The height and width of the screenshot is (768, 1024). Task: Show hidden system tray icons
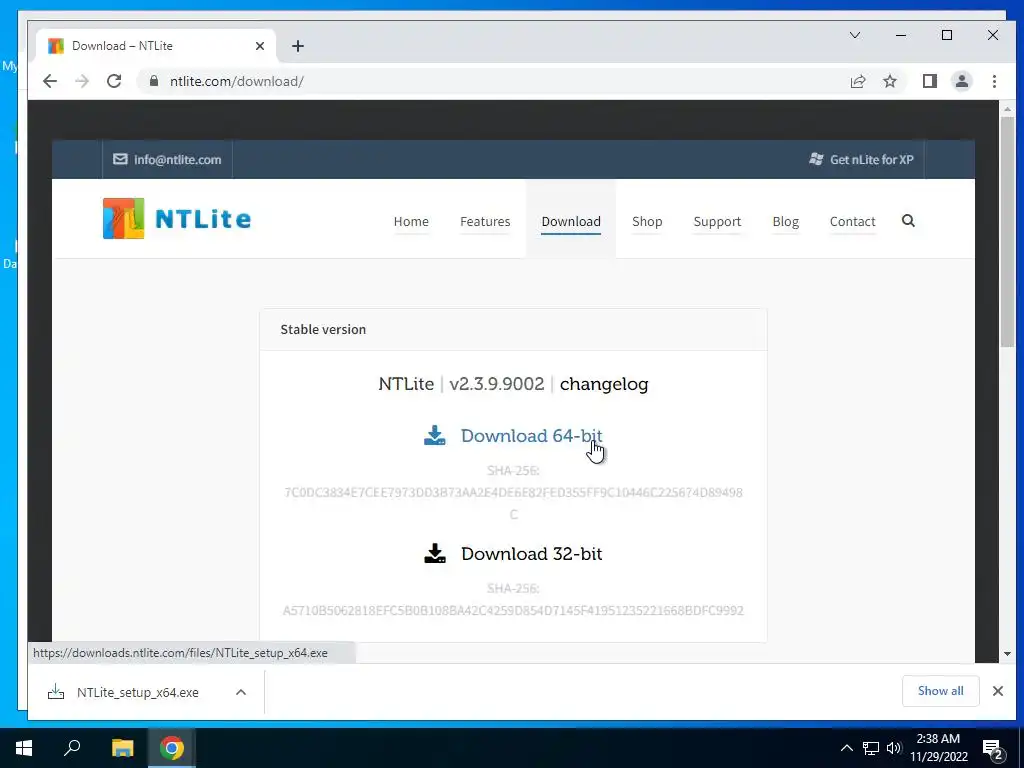(x=846, y=748)
